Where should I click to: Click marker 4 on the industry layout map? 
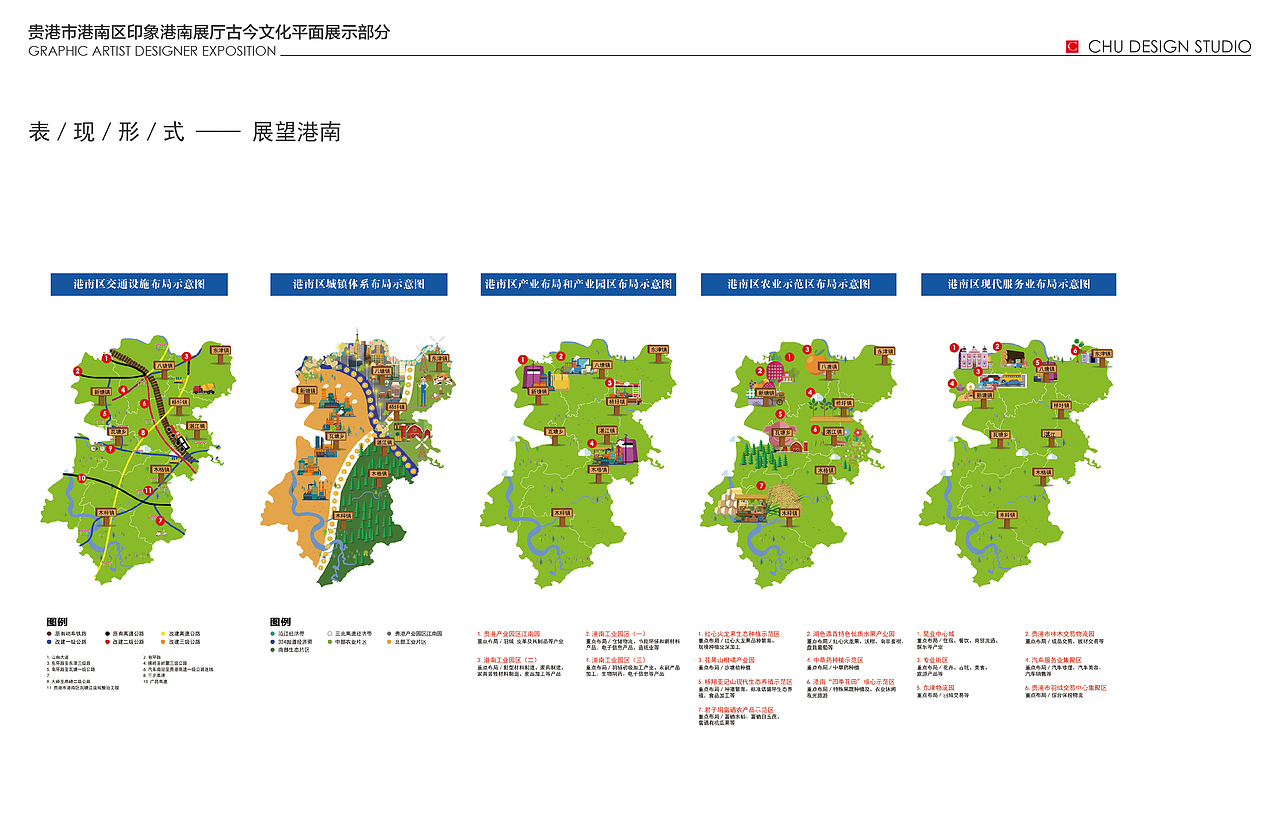coord(592,444)
